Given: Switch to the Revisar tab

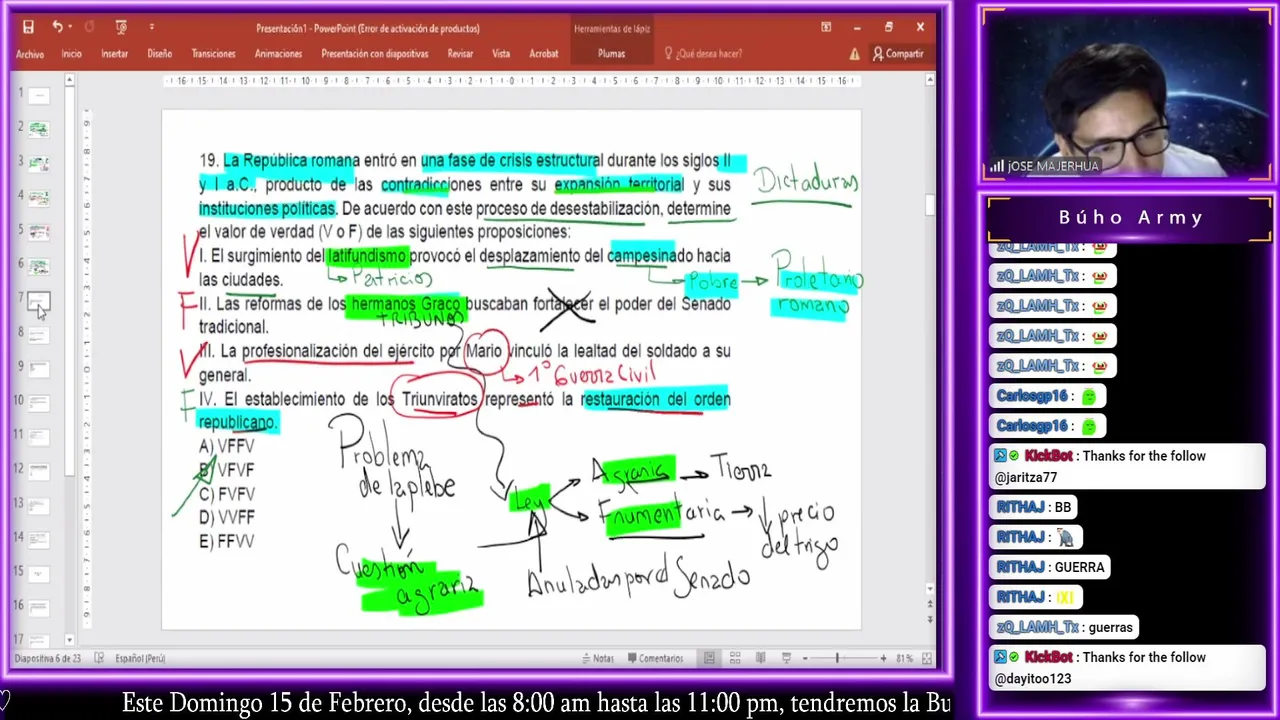Looking at the screenshot, I should 460,54.
